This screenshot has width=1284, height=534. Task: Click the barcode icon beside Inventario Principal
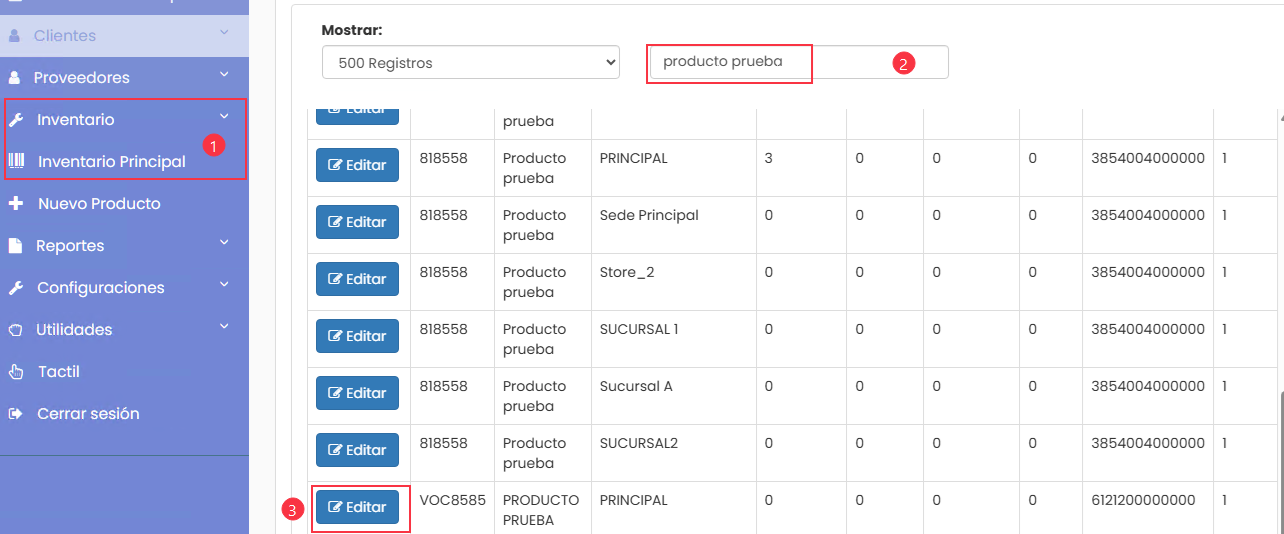[x=16, y=161]
